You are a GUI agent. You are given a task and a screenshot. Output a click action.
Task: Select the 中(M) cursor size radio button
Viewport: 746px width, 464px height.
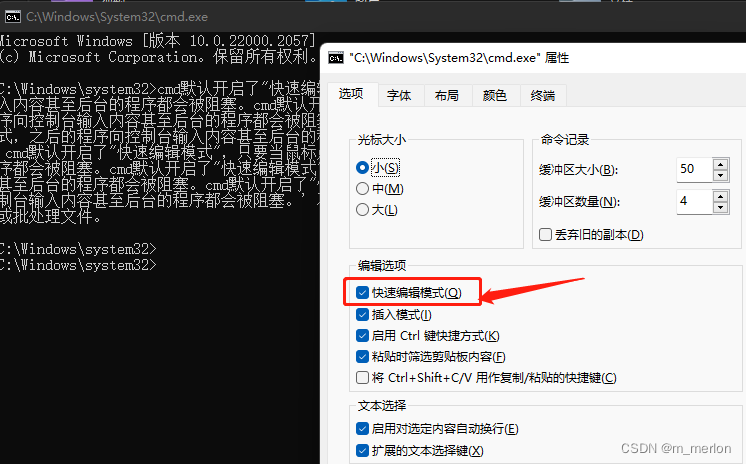(x=362, y=188)
